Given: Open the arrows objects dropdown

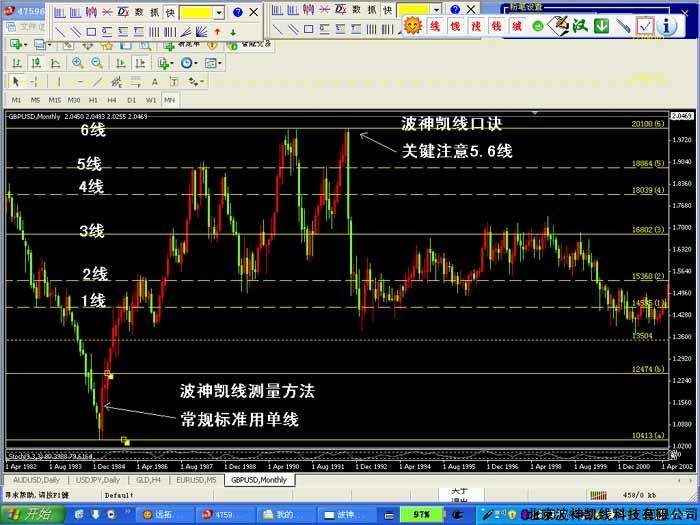Looking at the screenshot, I should pos(202,82).
